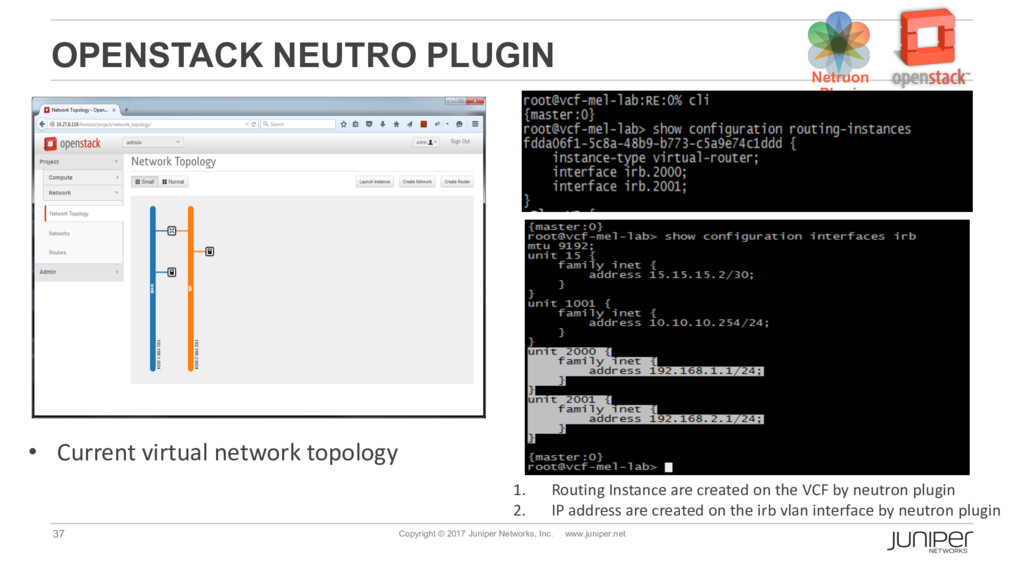Screen dimensions: 1024x576
Task: Click the paper-plane send icon in toolbar
Action: point(409,124)
